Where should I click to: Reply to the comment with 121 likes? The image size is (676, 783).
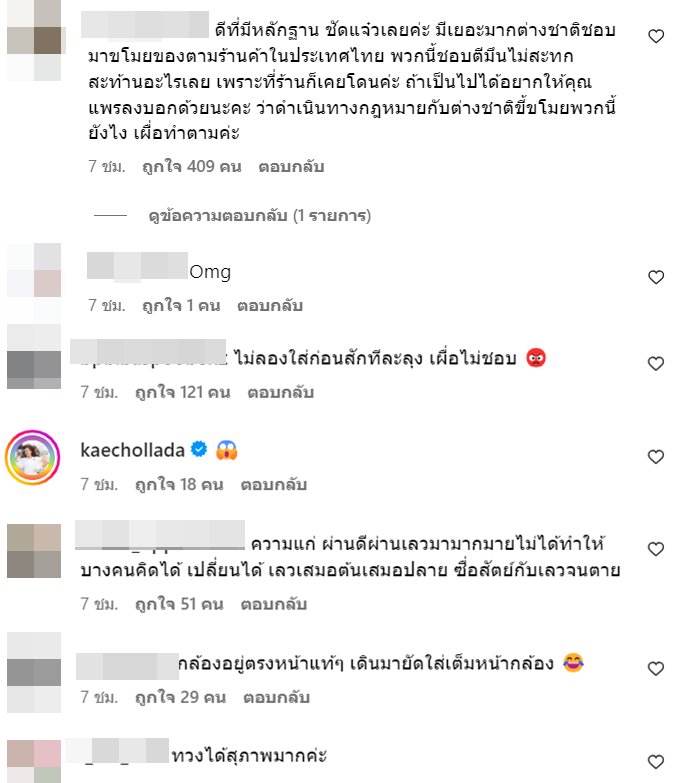coord(281,392)
